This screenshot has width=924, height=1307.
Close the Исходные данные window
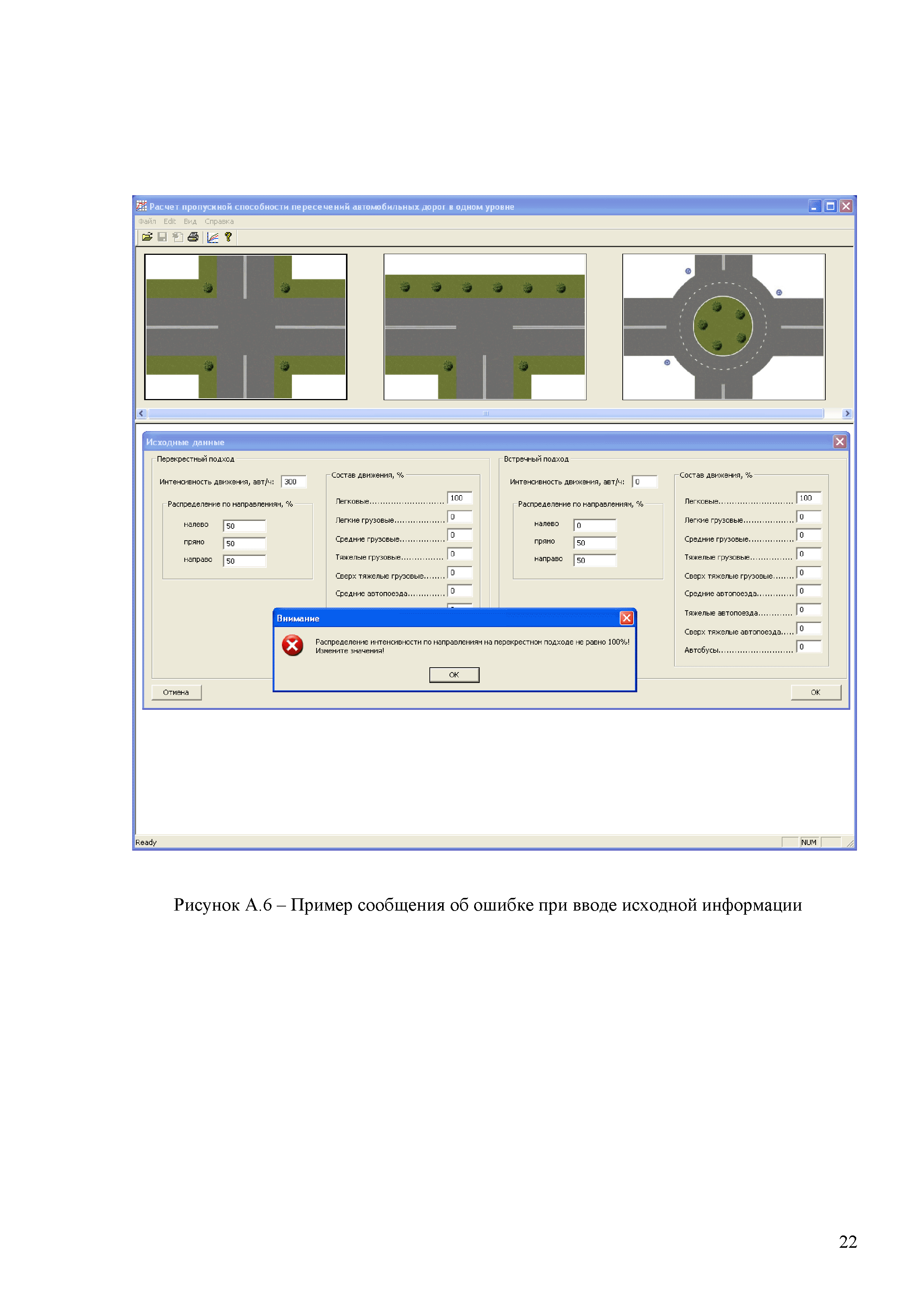click(x=840, y=442)
